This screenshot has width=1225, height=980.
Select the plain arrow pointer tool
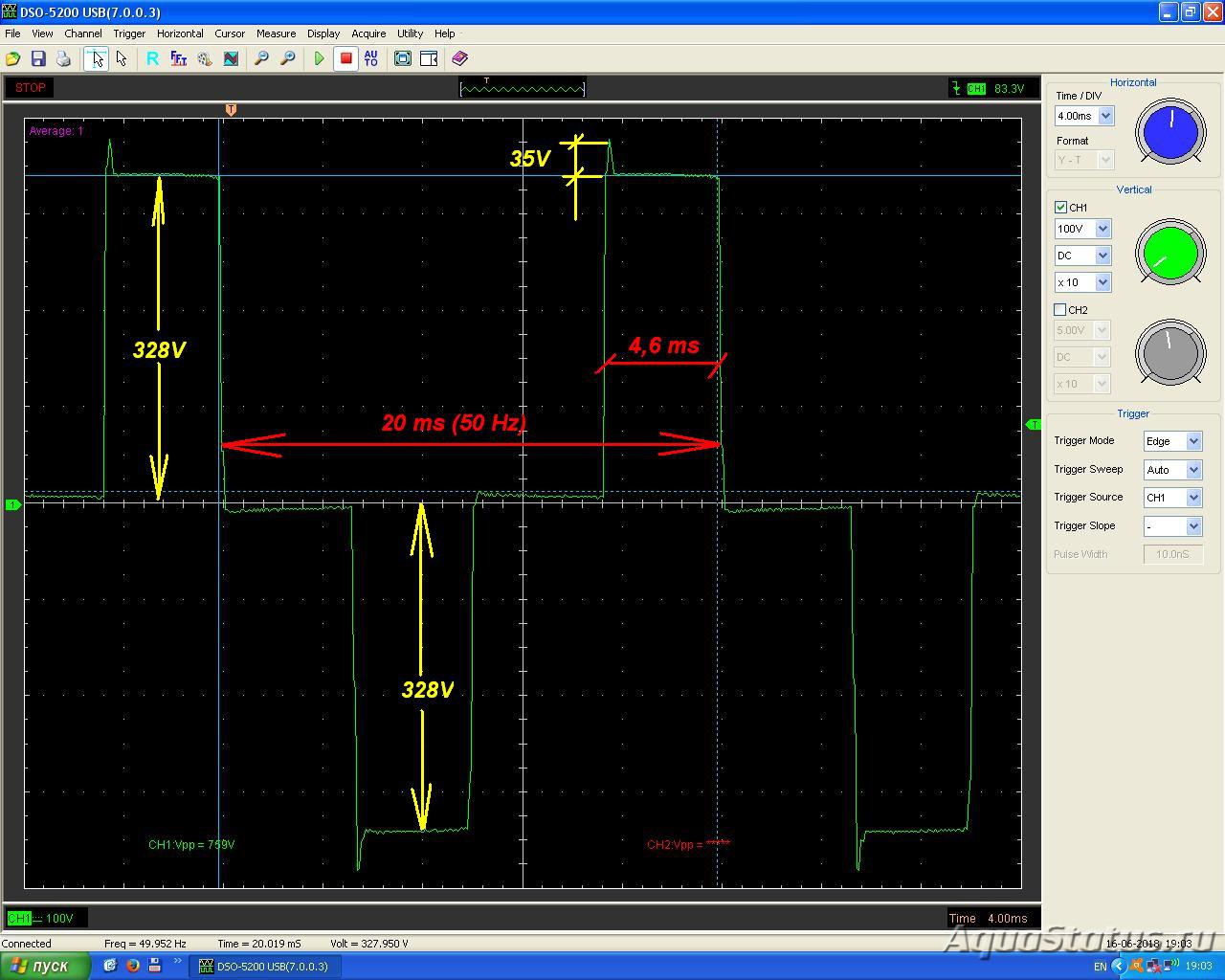click(122, 58)
